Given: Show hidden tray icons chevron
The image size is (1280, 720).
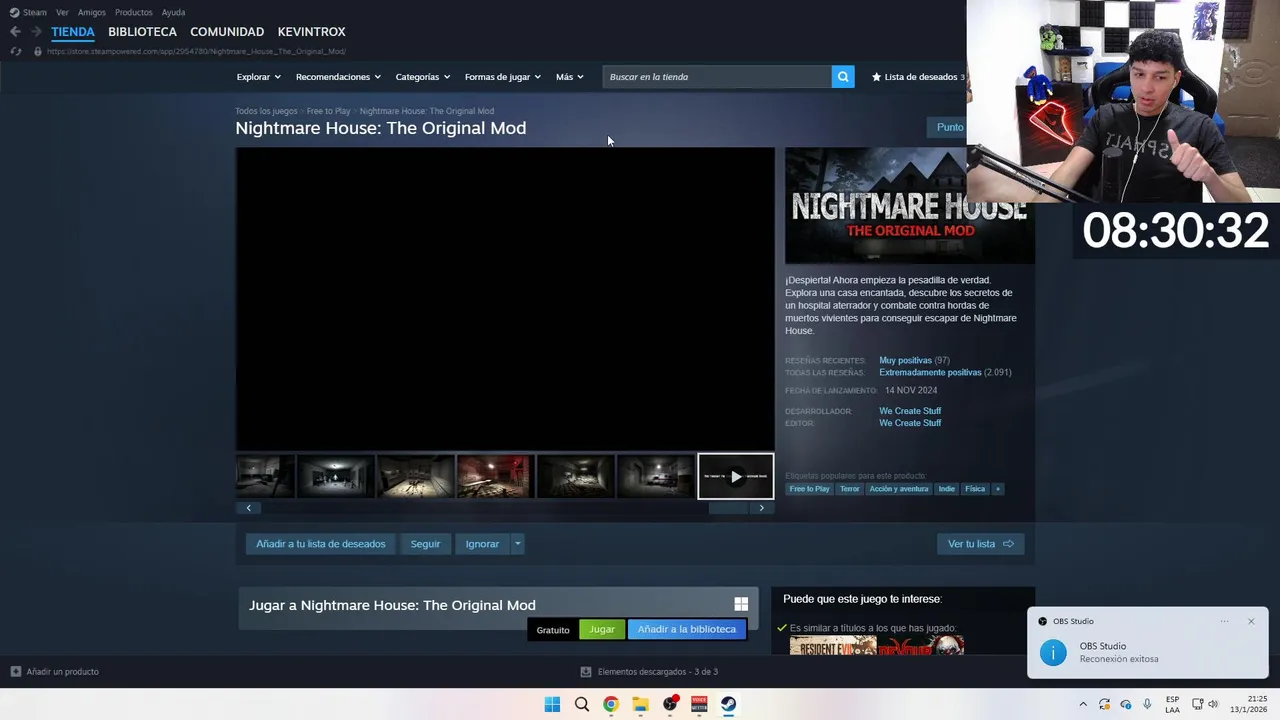Looking at the screenshot, I should click(x=1082, y=704).
